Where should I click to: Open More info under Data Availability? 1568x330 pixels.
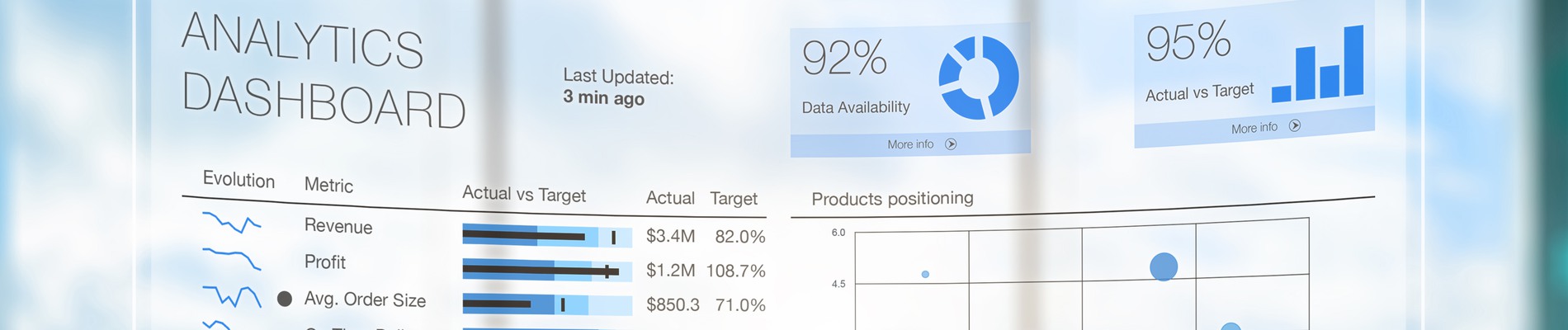910,144
